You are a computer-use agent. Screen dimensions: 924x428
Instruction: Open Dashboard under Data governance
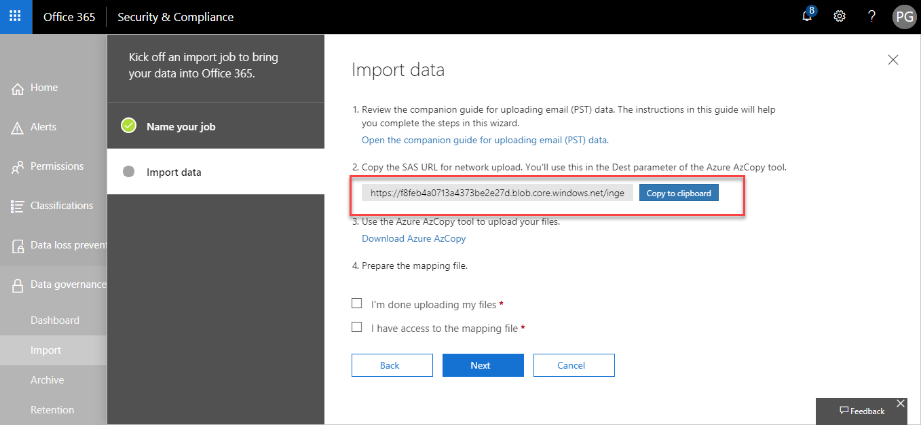[53, 320]
